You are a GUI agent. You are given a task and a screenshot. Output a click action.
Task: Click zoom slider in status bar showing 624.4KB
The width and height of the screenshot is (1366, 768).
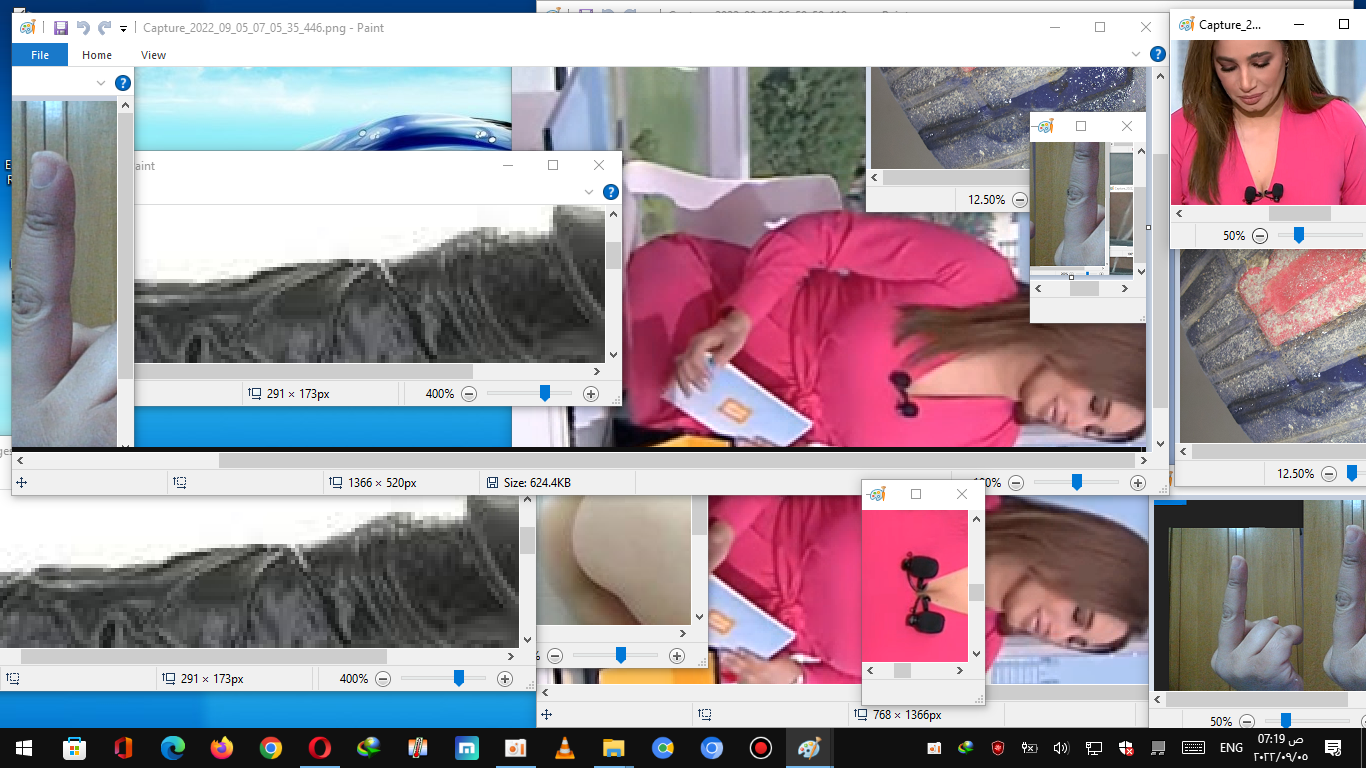point(1077,483)
